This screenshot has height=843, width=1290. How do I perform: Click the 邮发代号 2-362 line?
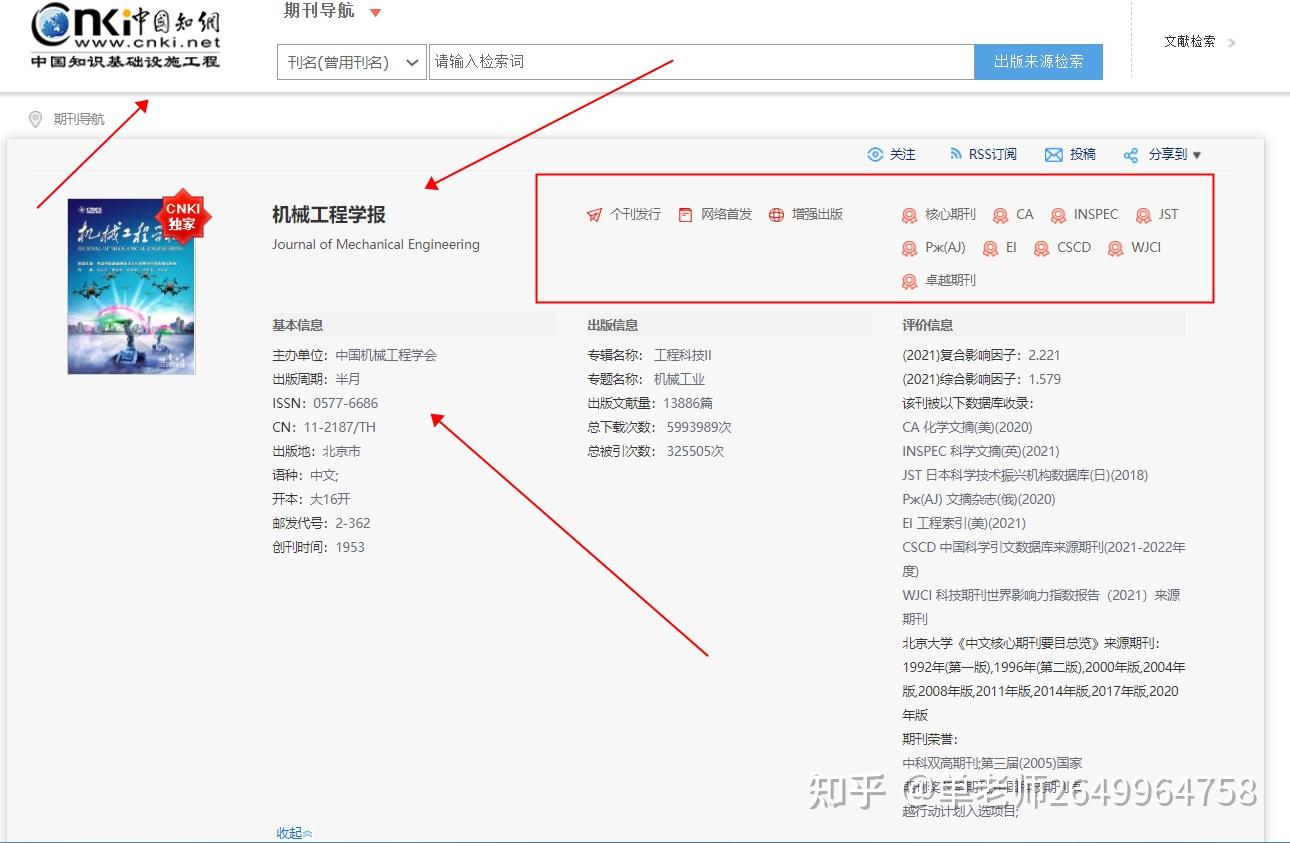pyautogui.click(x=321, y=523)
